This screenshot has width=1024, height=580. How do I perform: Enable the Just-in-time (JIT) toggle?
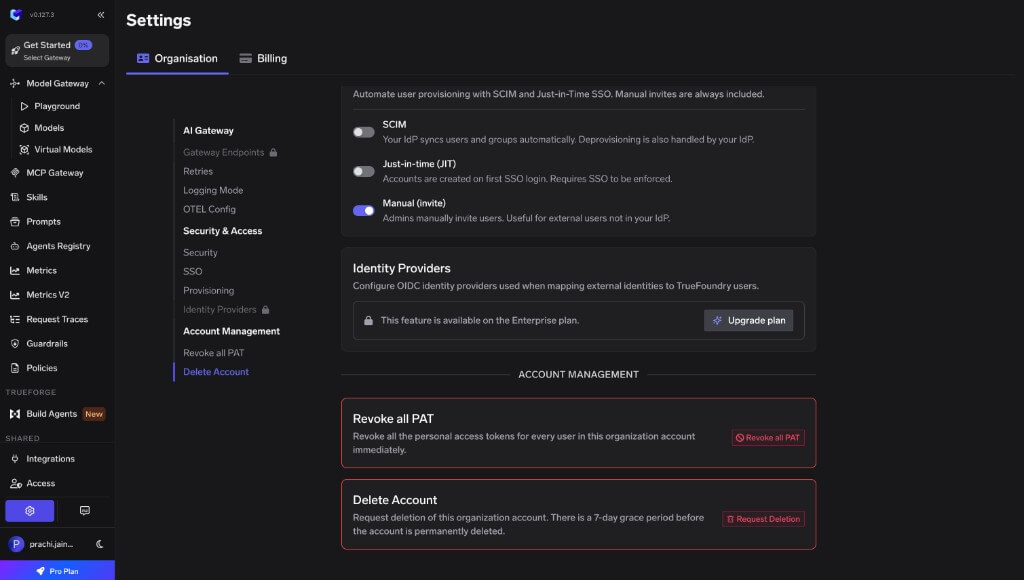[x=364, y=171]
